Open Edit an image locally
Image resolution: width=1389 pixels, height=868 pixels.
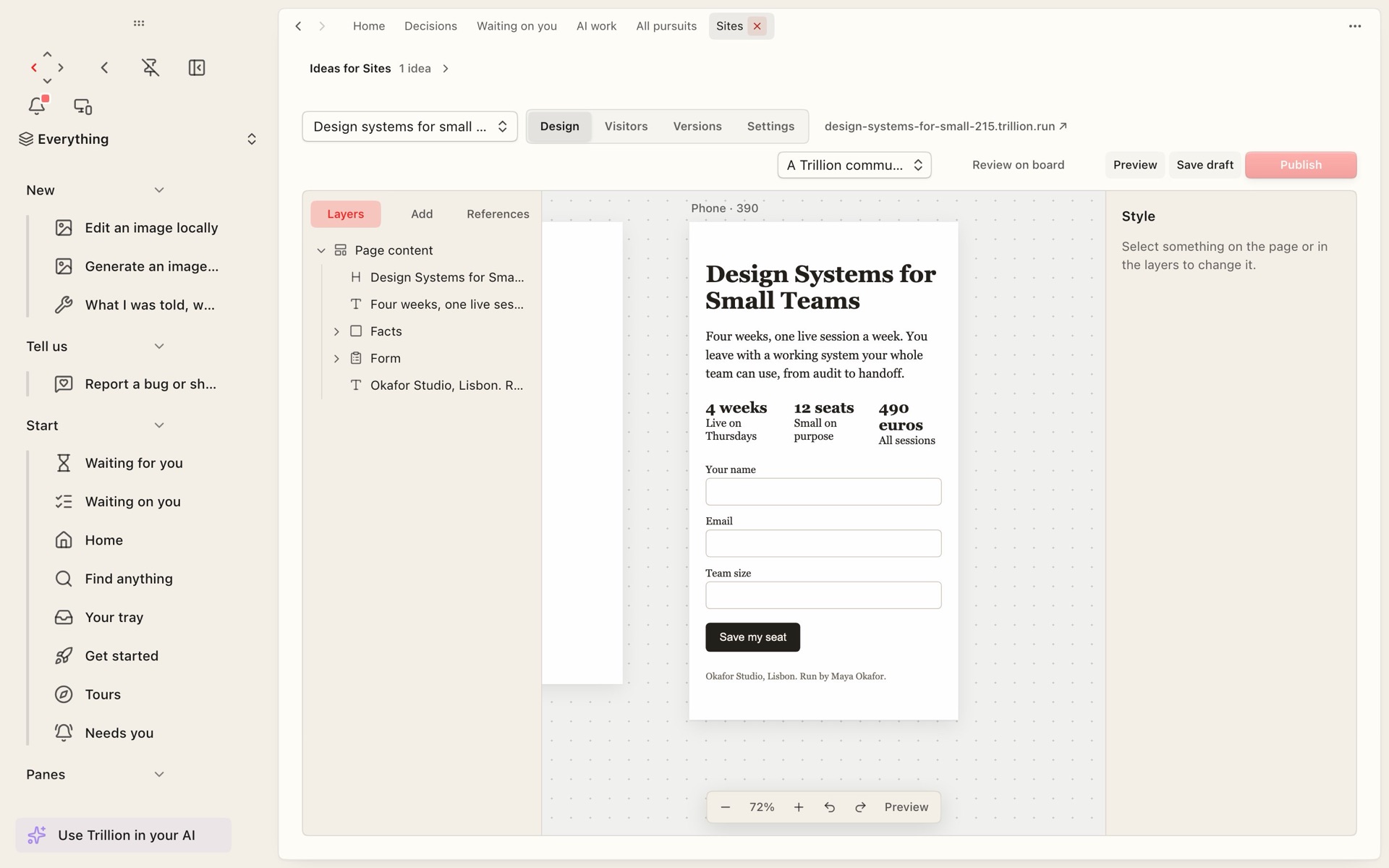(137, 228)
